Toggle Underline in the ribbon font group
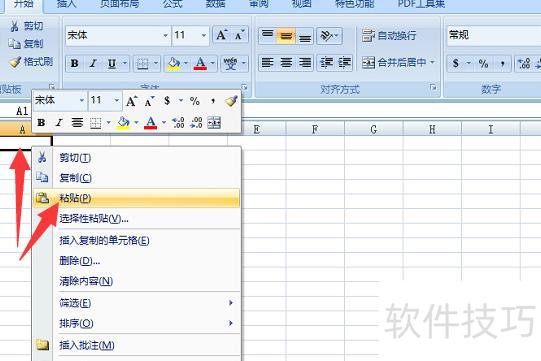This screenshot has height=361, width=541. point(112,64)
